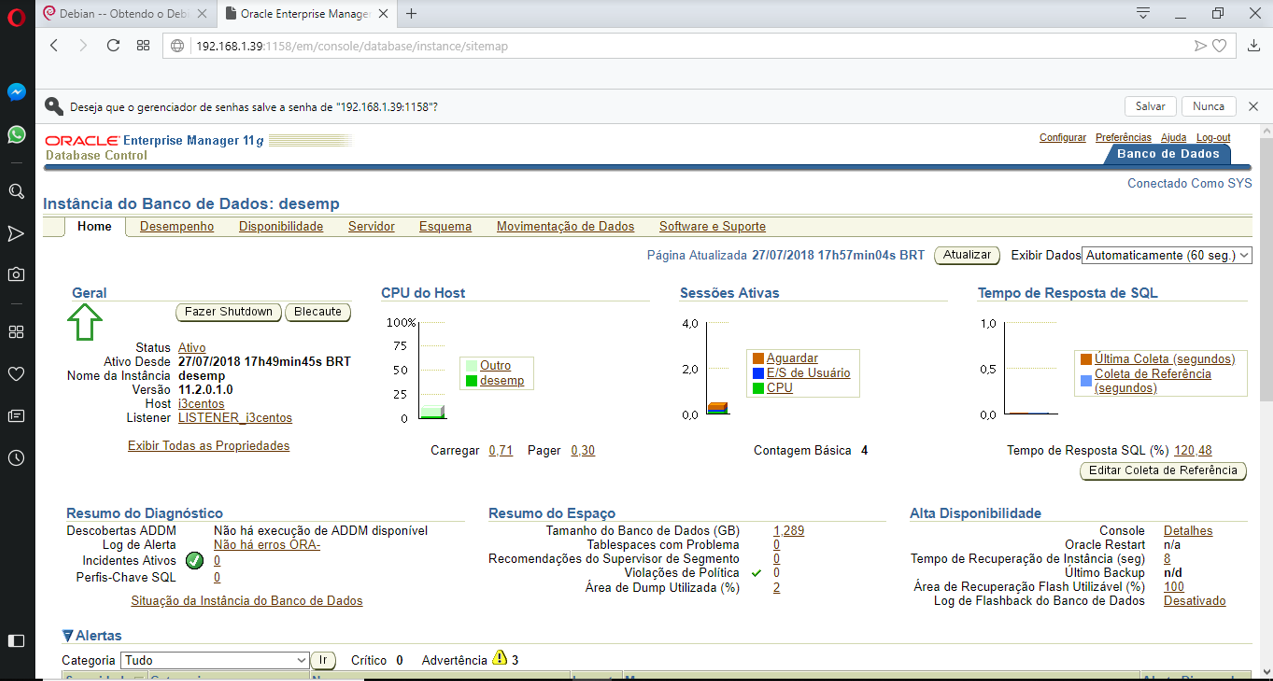Image resolution: width=1273 pixels, height=681 pixels.
Task: Click the Log-out link
Action: click(x=1213, y=138)
